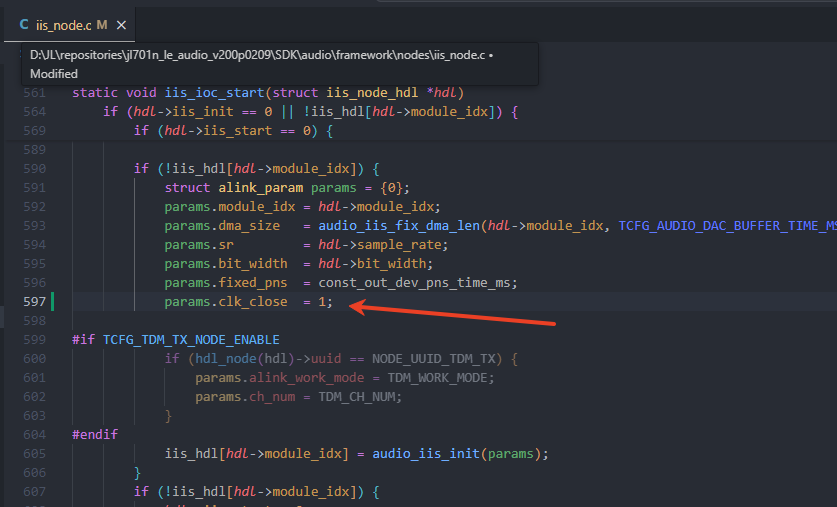Click line number 605 in the gutter
837x507 pixels.
tap(34, 454)
